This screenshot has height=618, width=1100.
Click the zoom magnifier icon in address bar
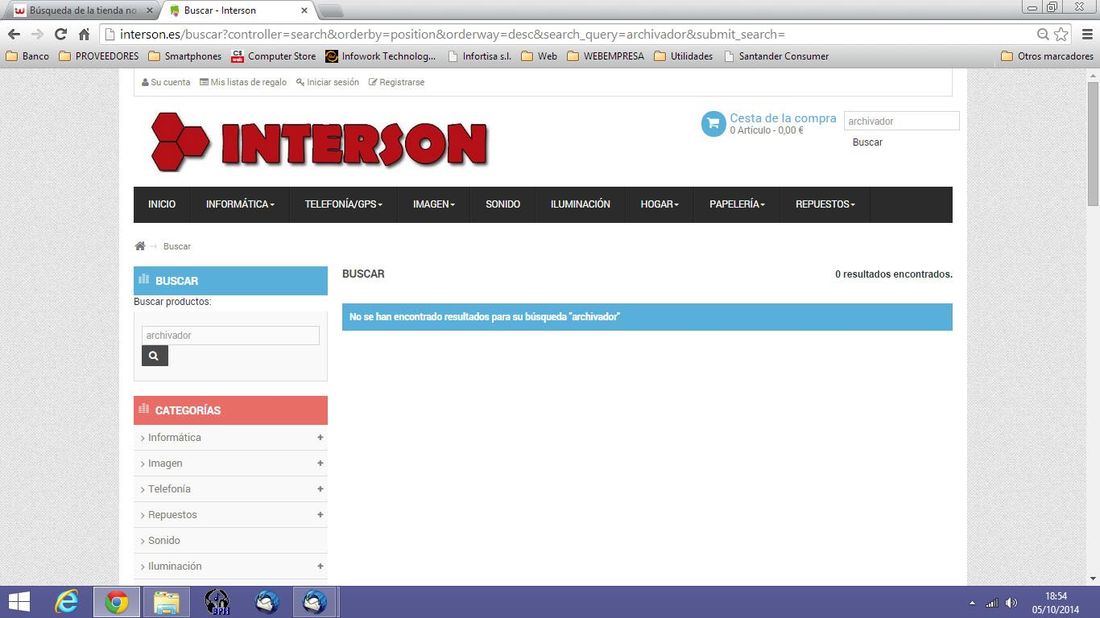pyautogui.click(x=1042, y=34)
